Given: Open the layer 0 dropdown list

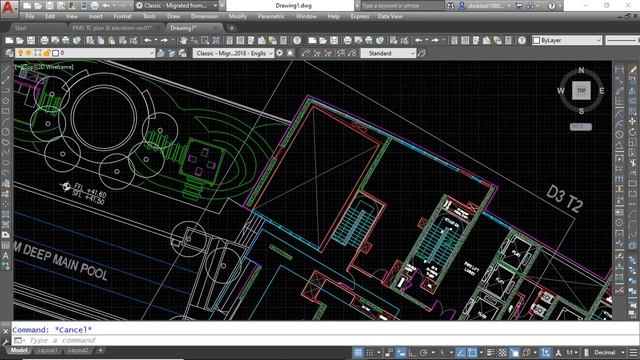Looking at the screenshot, I should (151, 53).
